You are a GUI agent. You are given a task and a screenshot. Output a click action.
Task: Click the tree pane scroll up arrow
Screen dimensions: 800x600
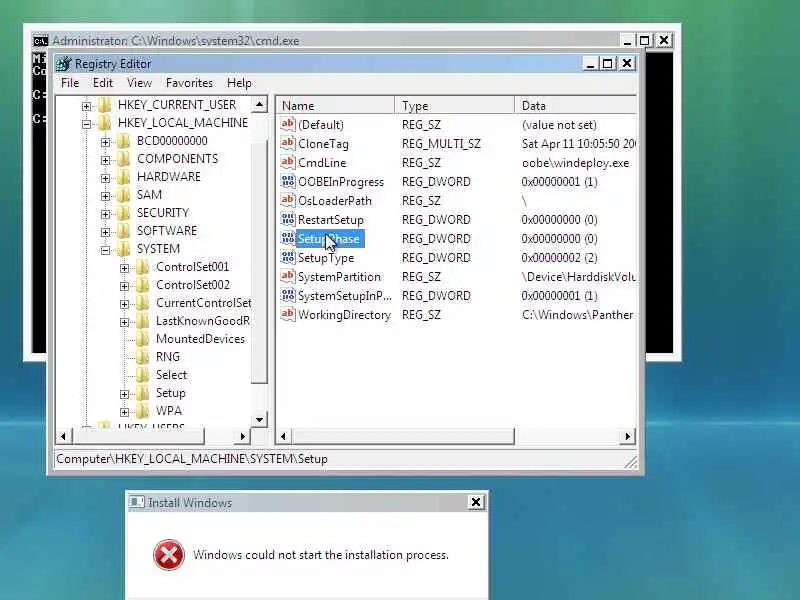(x=259, y=105)
